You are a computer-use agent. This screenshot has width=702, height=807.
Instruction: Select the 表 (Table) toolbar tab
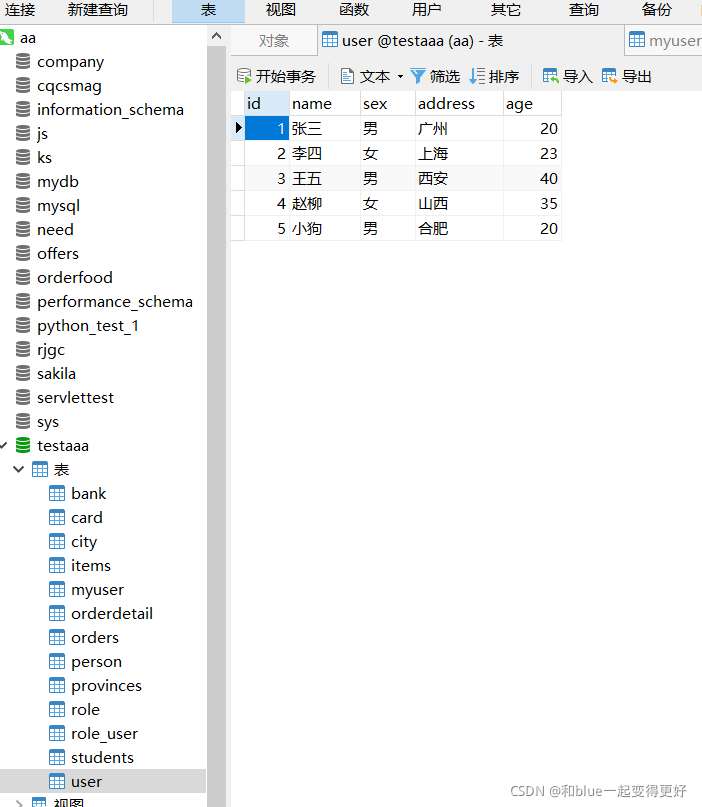pyautogui.click(x=208, y=11)
